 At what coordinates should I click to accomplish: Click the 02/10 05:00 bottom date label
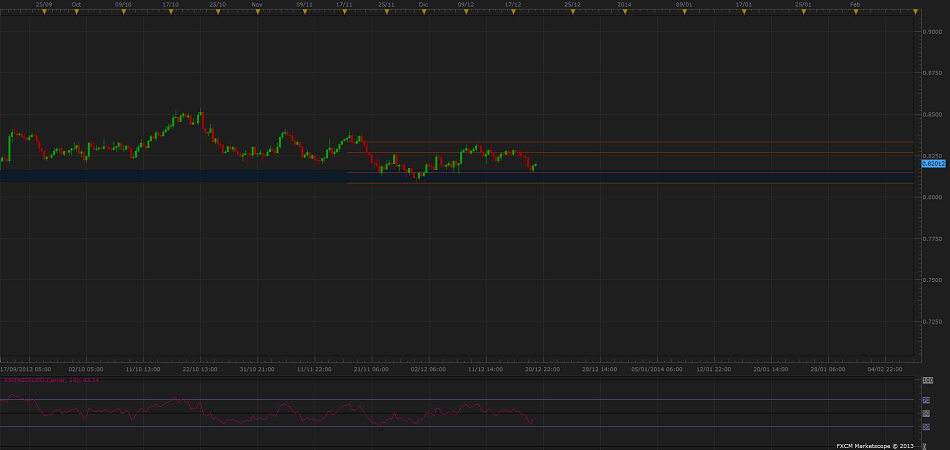click(x=85, y=368)
